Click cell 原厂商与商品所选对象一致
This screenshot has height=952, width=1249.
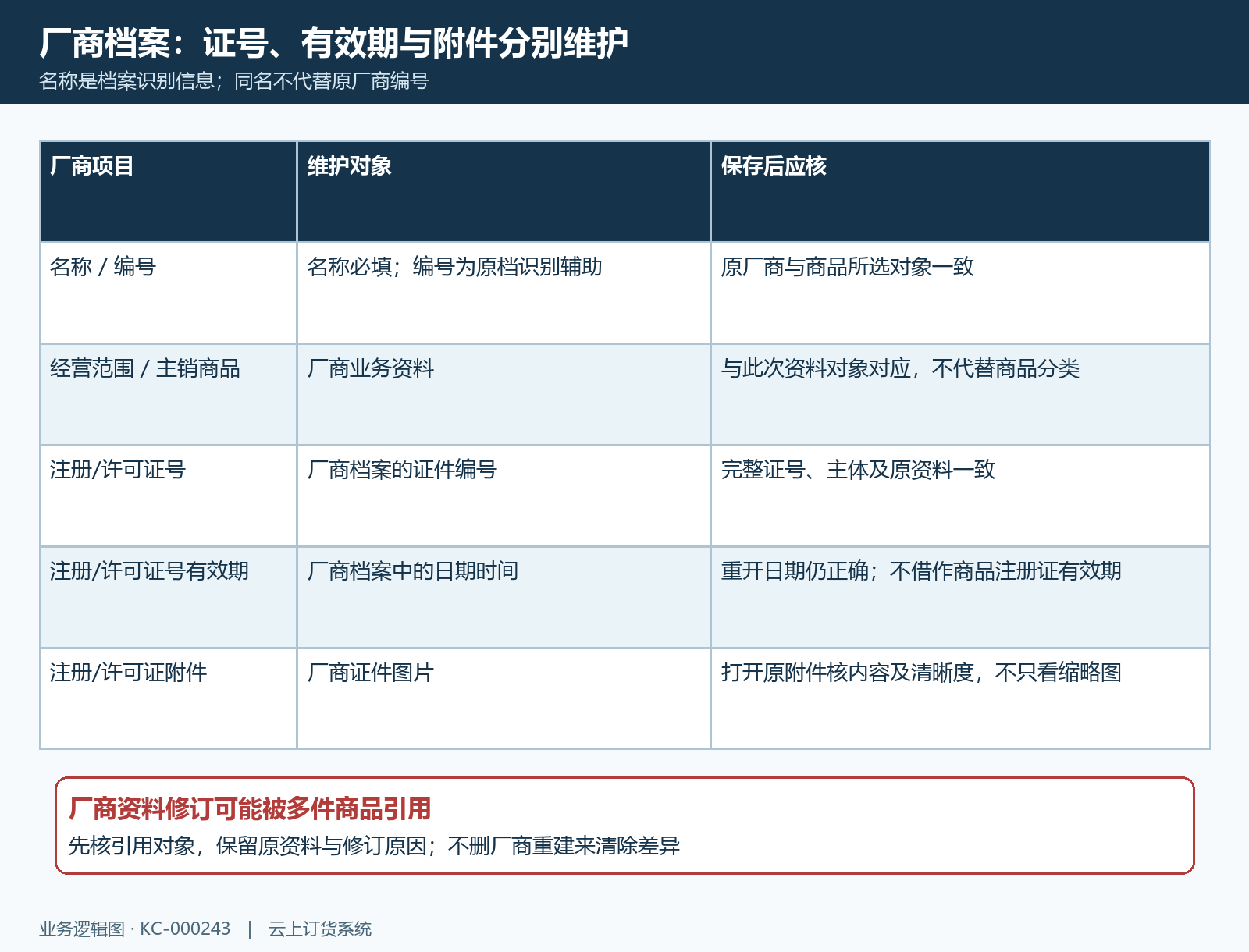pyautogui.click(x=960, y=293)
